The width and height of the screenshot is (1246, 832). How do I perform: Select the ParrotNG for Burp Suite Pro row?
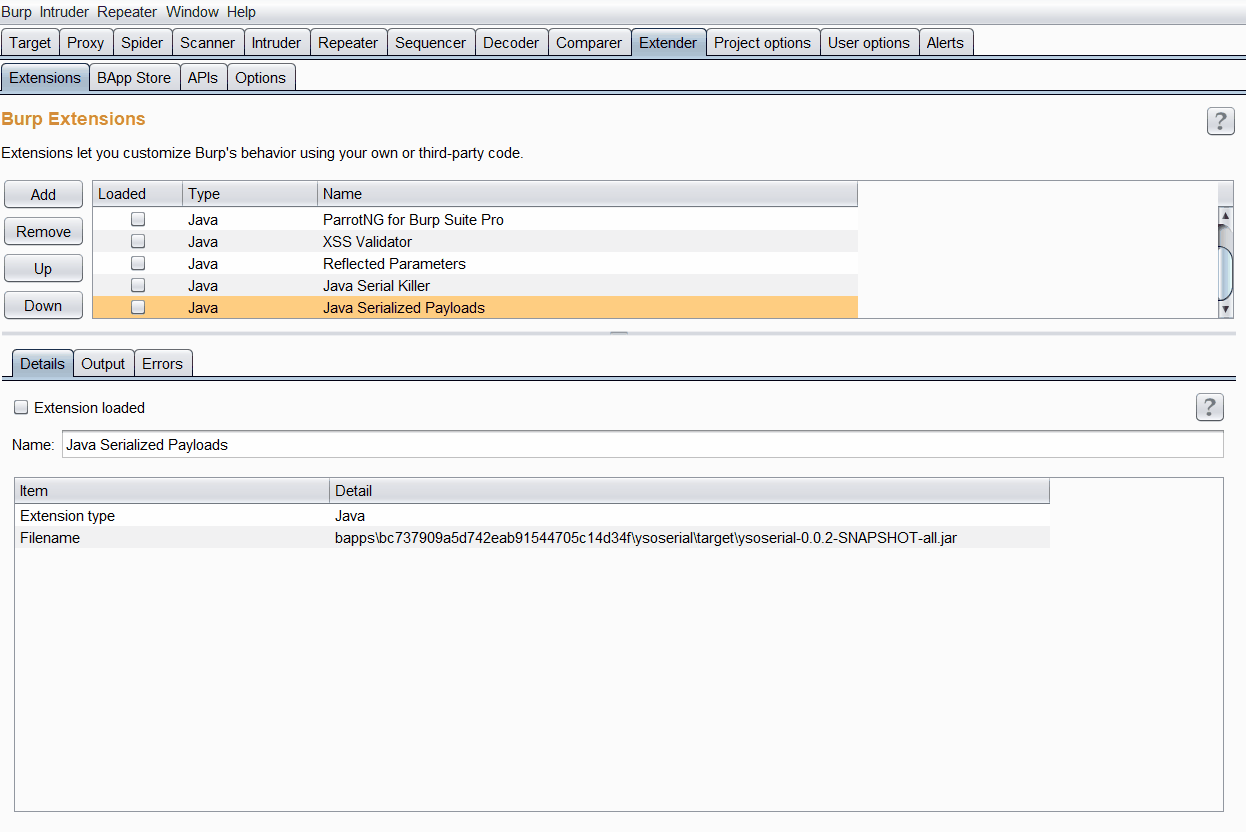475,219
